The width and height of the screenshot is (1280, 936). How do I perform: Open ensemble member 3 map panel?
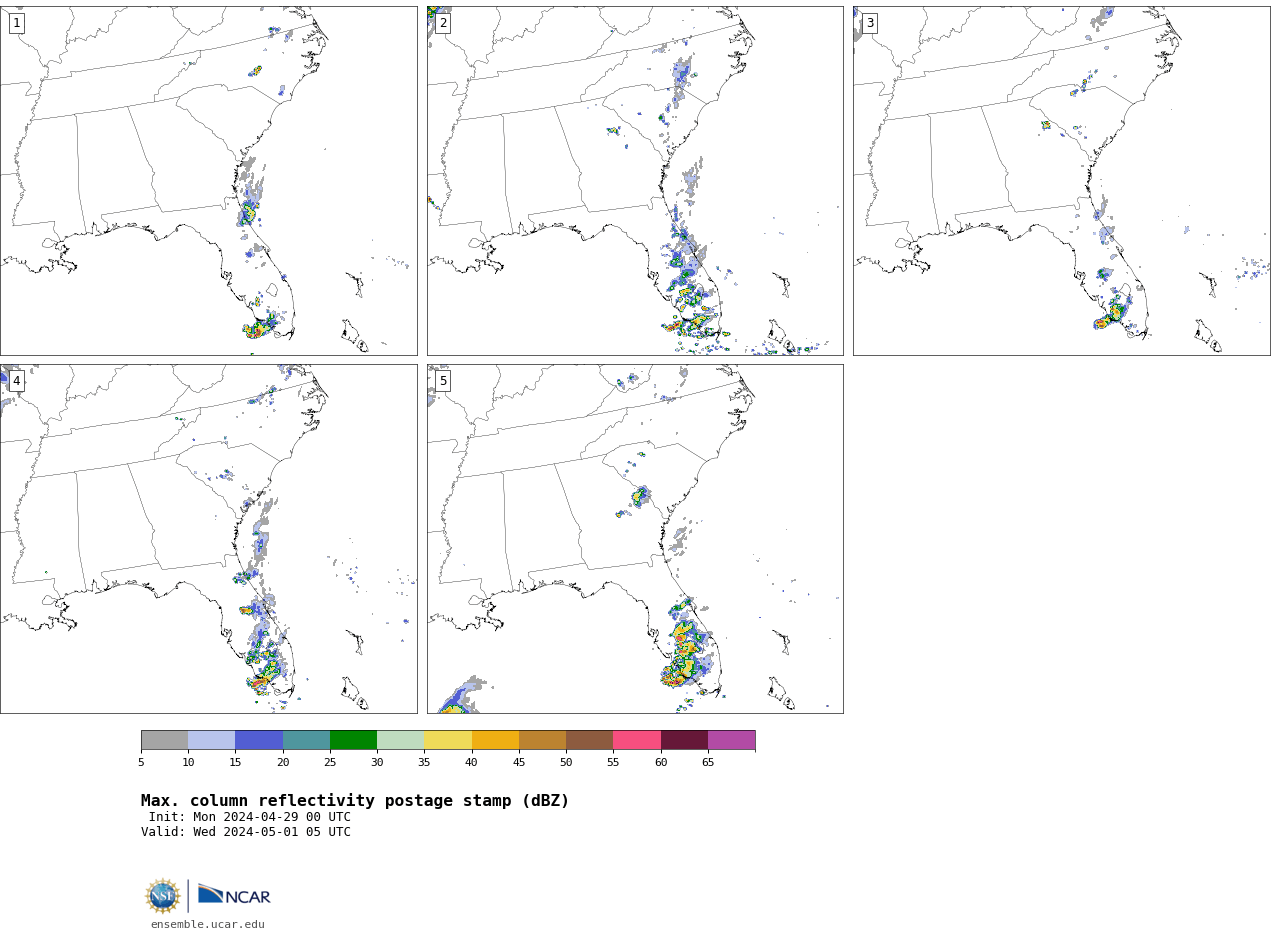1061,181
